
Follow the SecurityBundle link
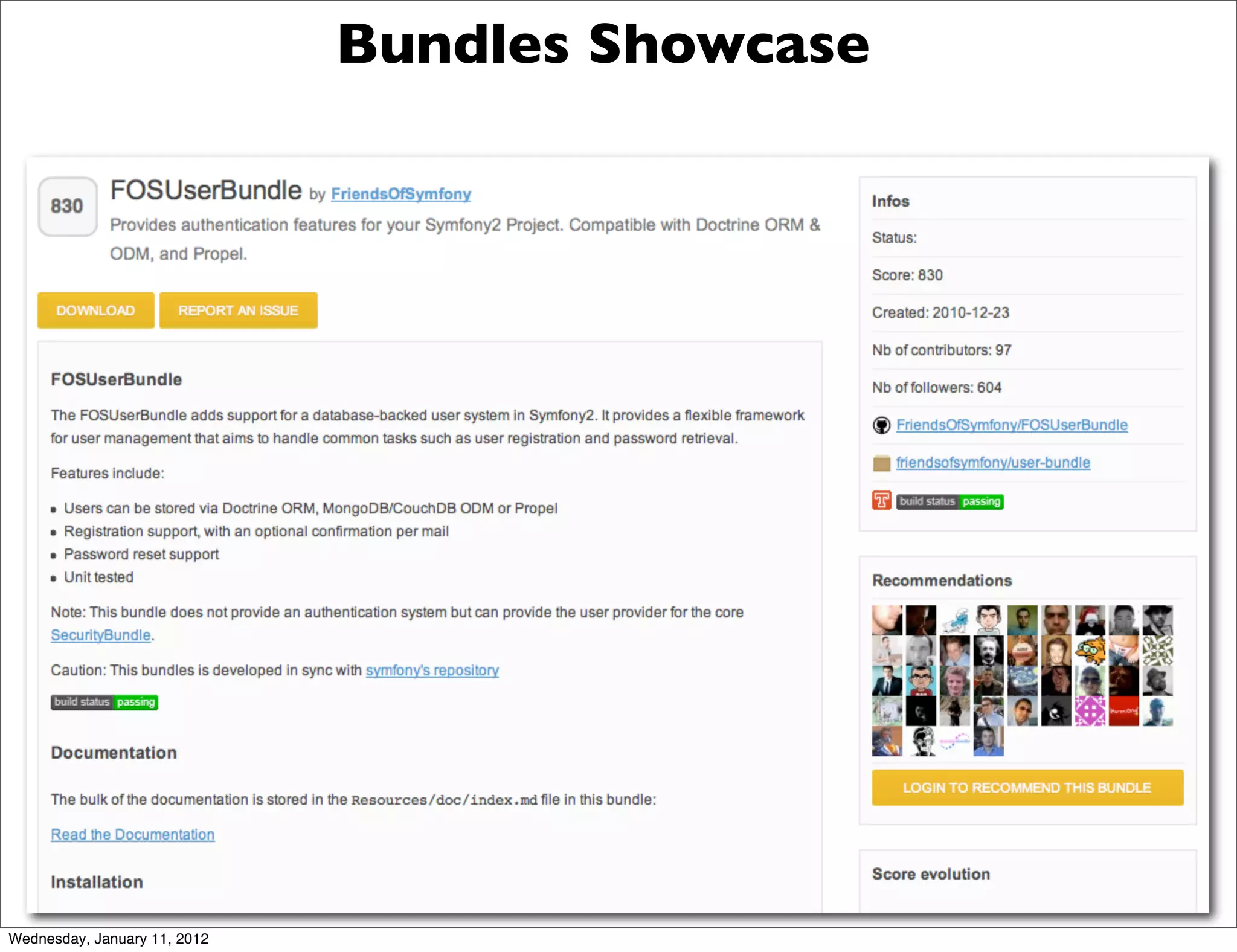click(101, 635)
